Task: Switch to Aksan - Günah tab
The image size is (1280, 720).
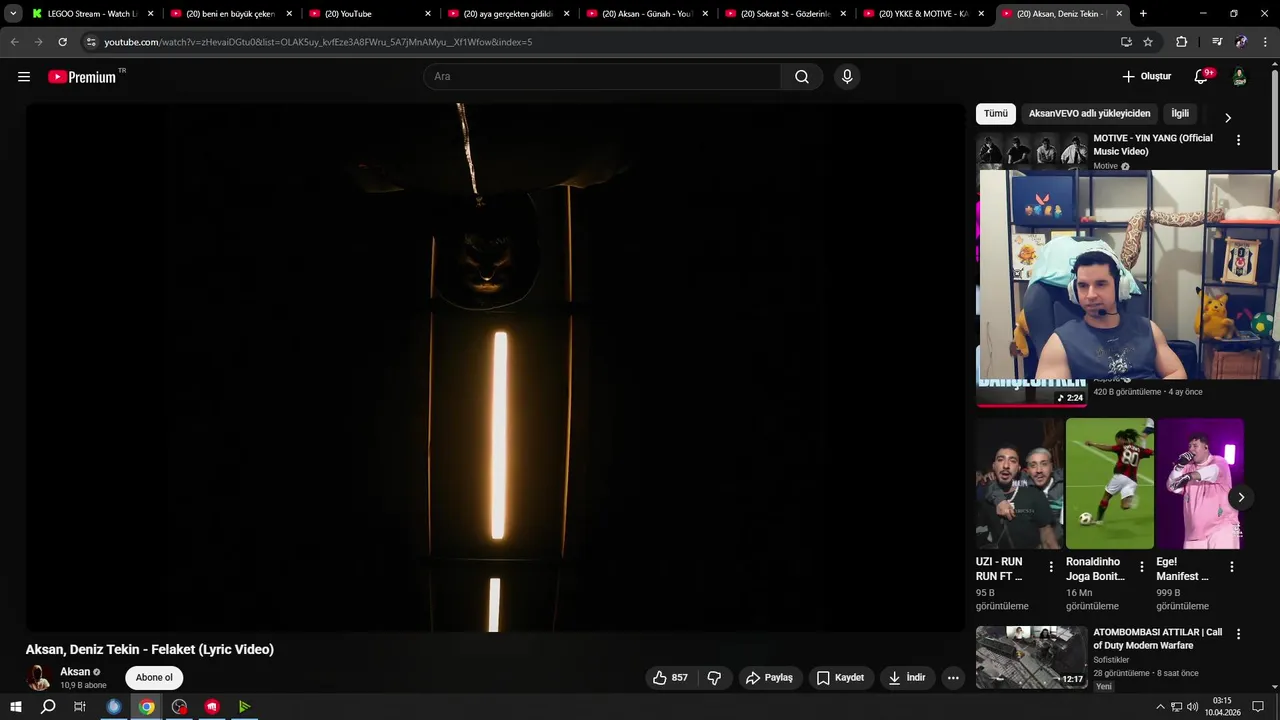Action: (647, 14)
